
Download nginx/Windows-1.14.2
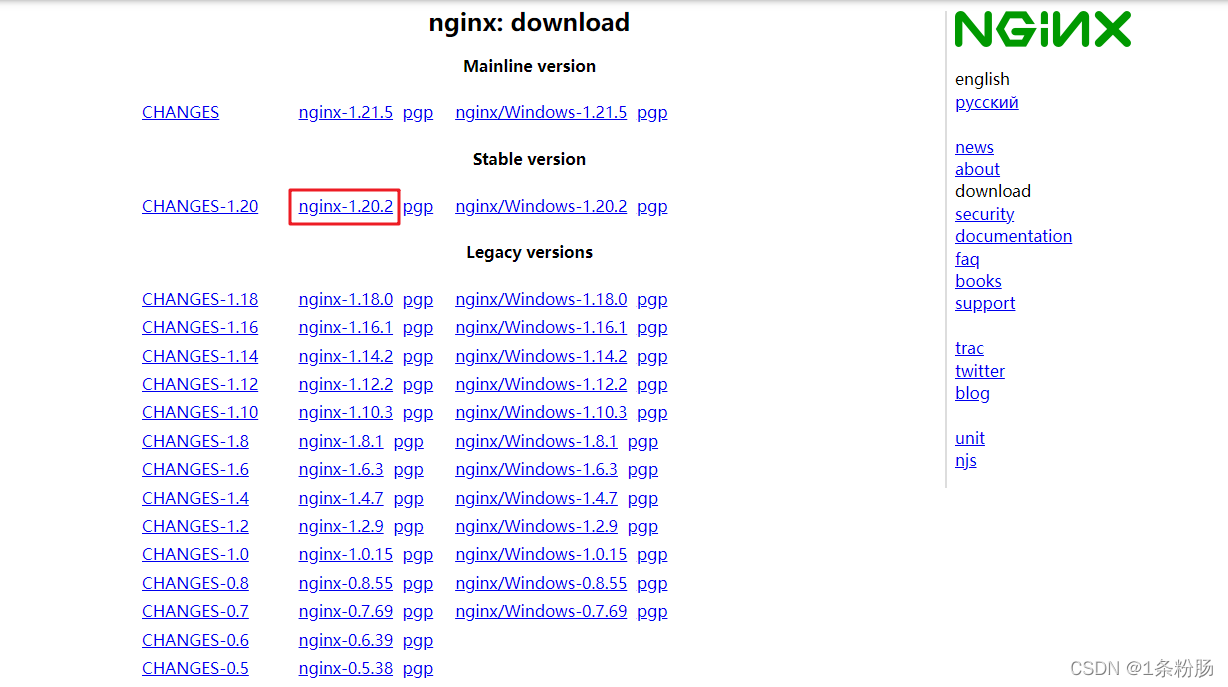[x=541, y=357]
